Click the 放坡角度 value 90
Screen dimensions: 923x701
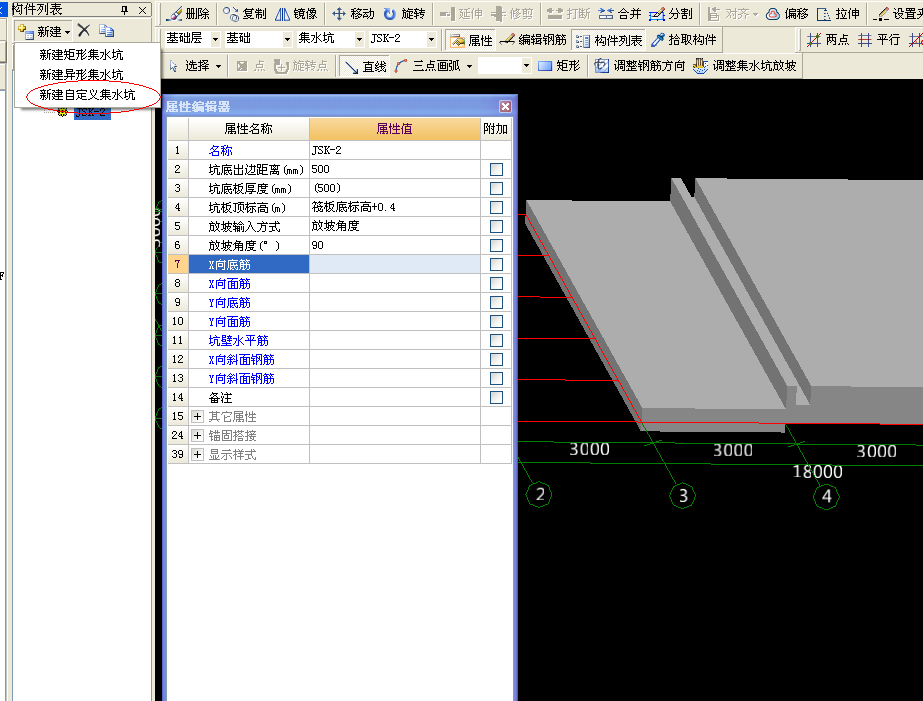[x=394, y=245]
